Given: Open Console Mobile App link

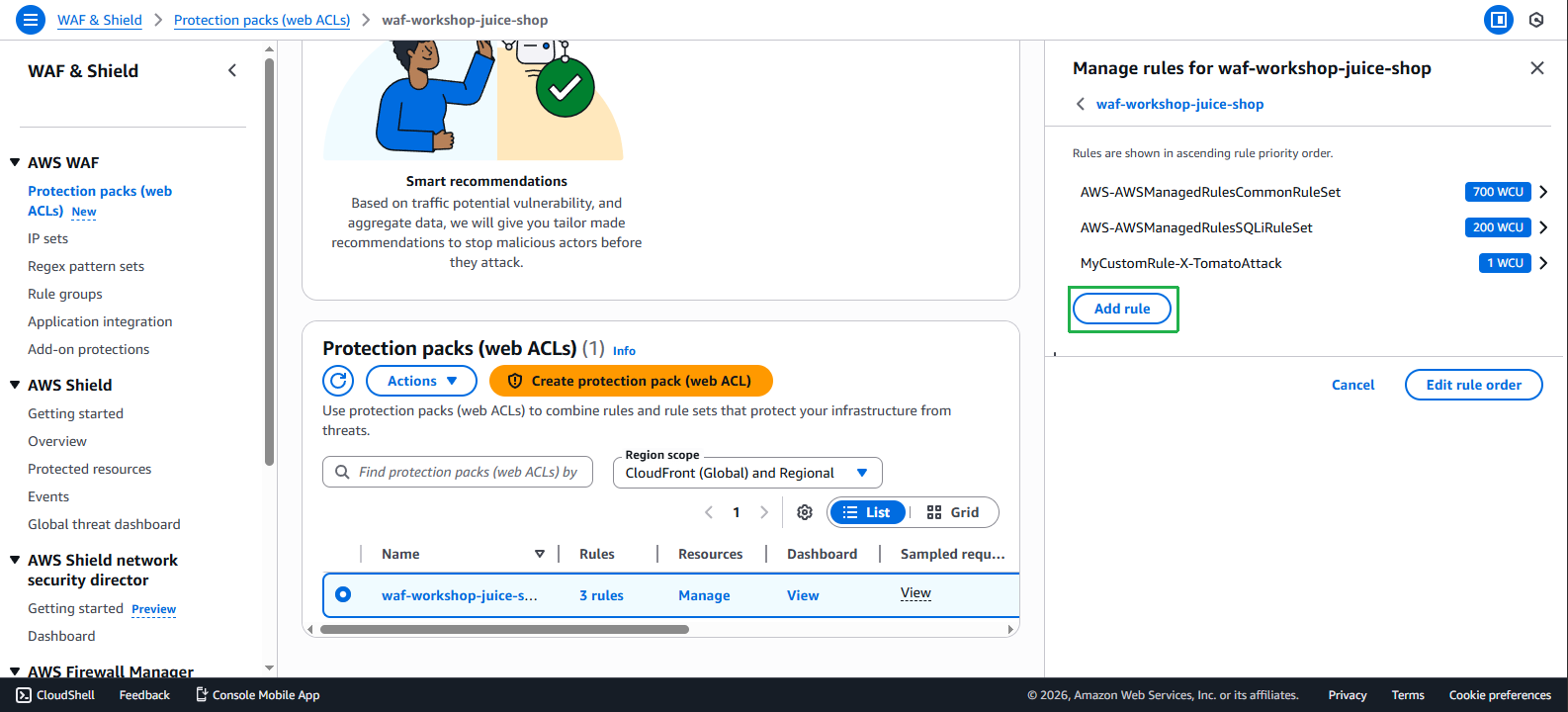Looking at the screenshot, I should tap(257, 695).
